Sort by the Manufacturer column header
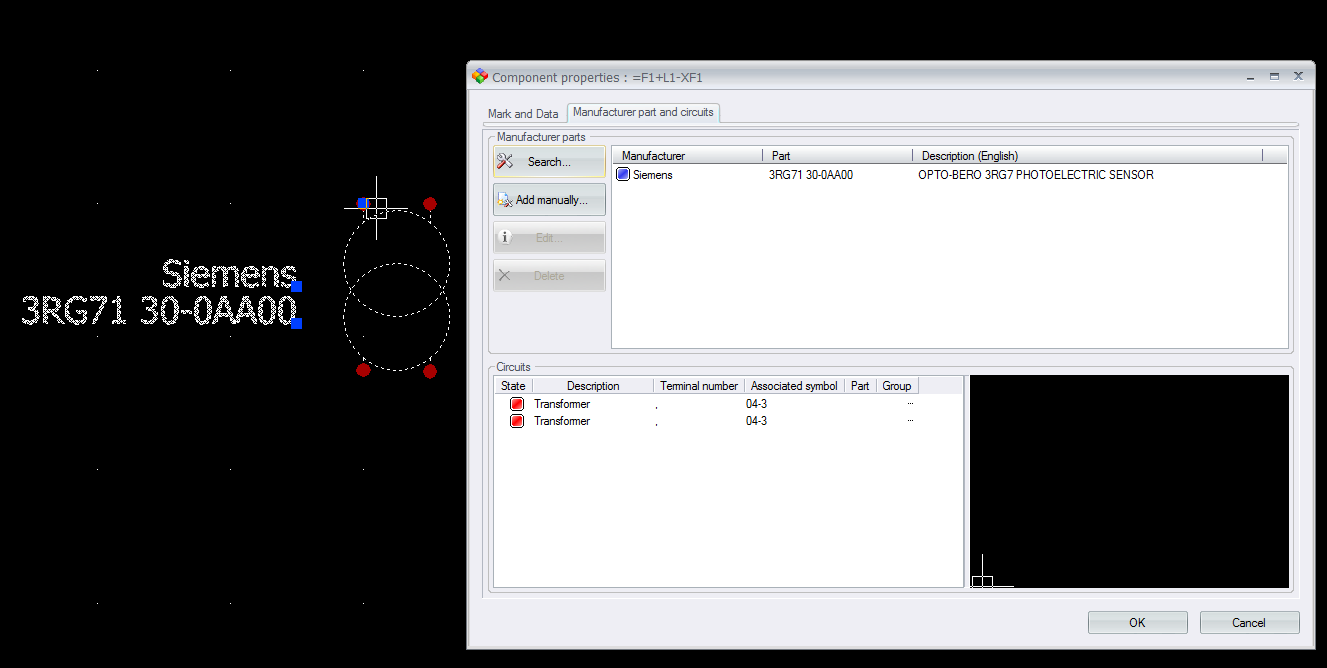The height and width of the screenshot is (668, 1327). point(688,156)
